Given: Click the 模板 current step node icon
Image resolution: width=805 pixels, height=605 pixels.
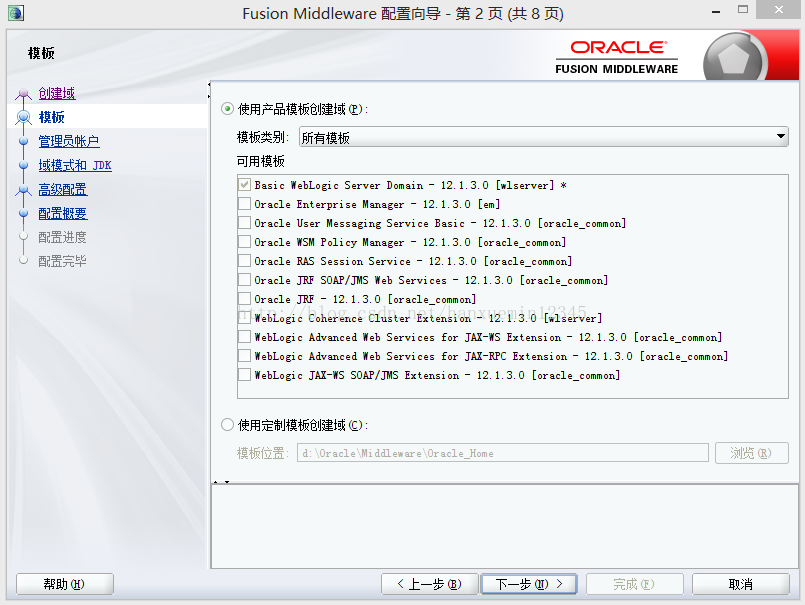Looking at the screenshot, I should coord(23,118).
